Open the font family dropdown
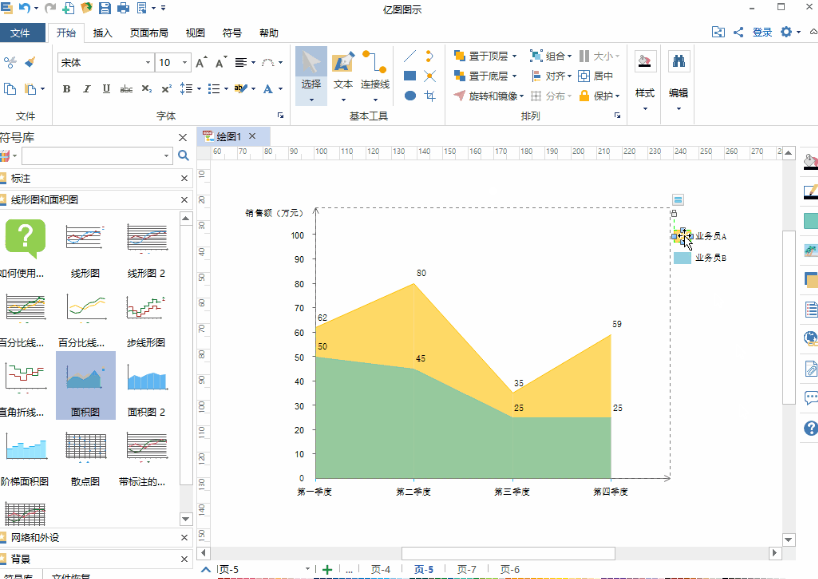 pyautogui.click(x=148, y=62)
